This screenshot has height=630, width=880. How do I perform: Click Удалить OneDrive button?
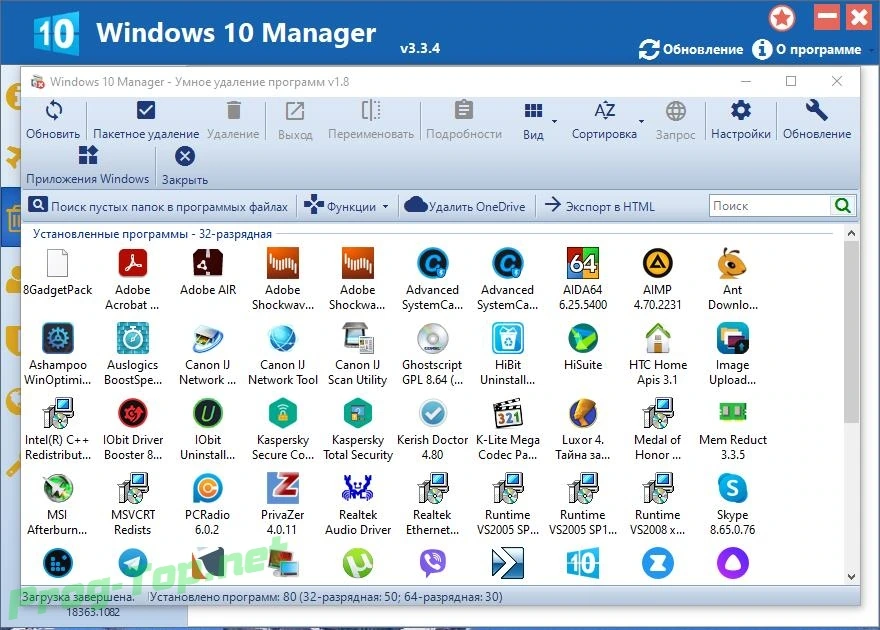465,206
